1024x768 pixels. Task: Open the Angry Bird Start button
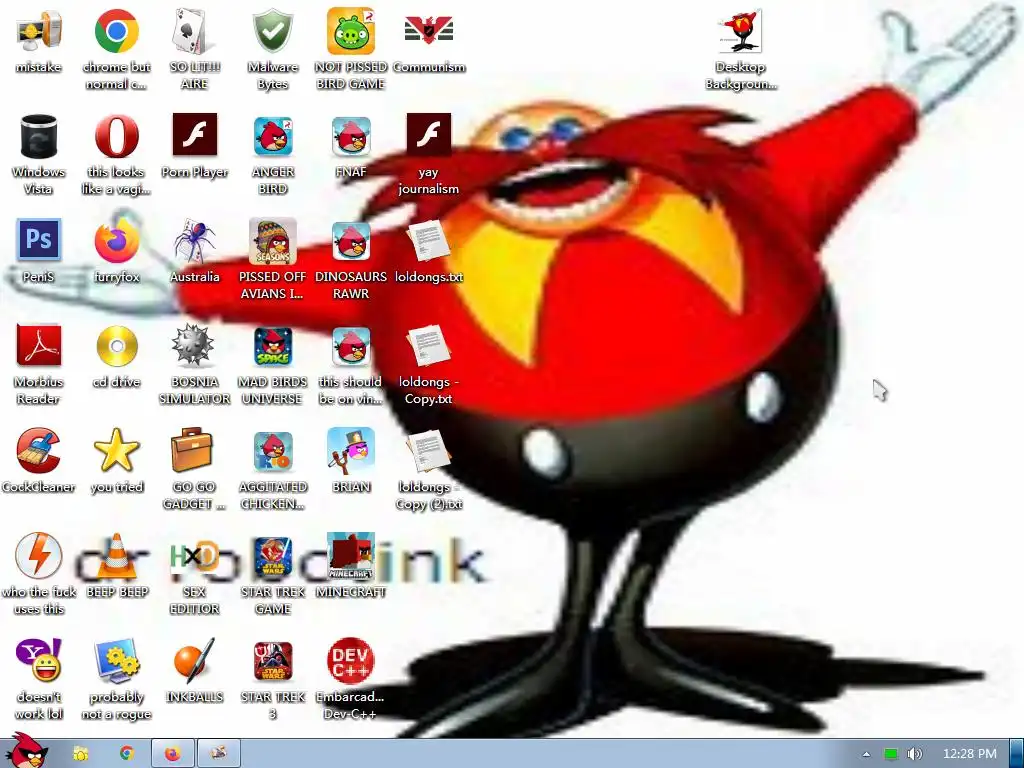26,751
